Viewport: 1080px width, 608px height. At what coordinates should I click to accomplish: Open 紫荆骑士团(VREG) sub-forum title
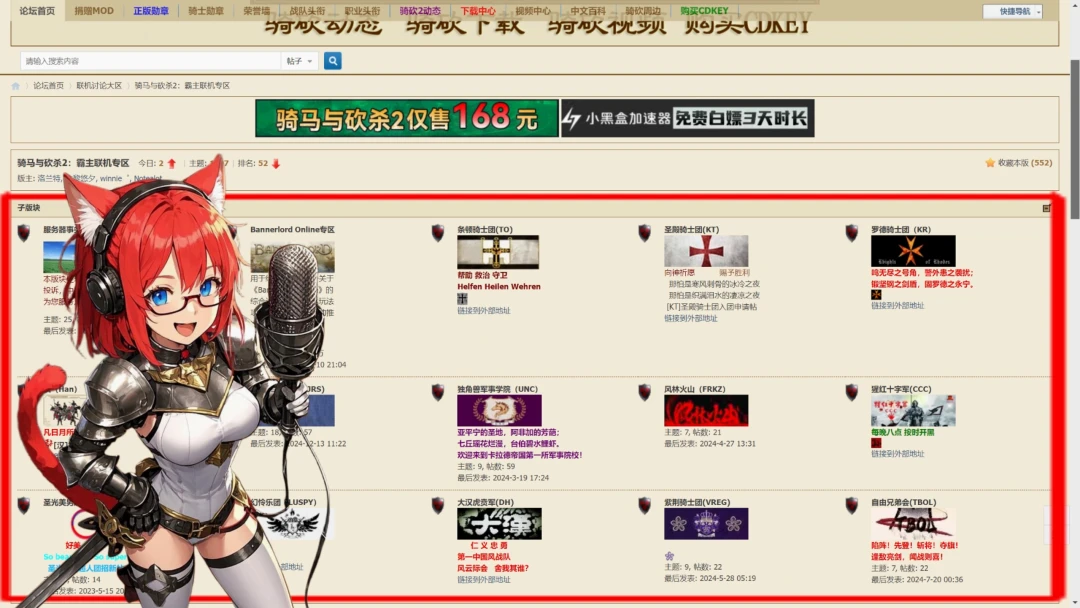pyautogui.click(x=697, y=502)
